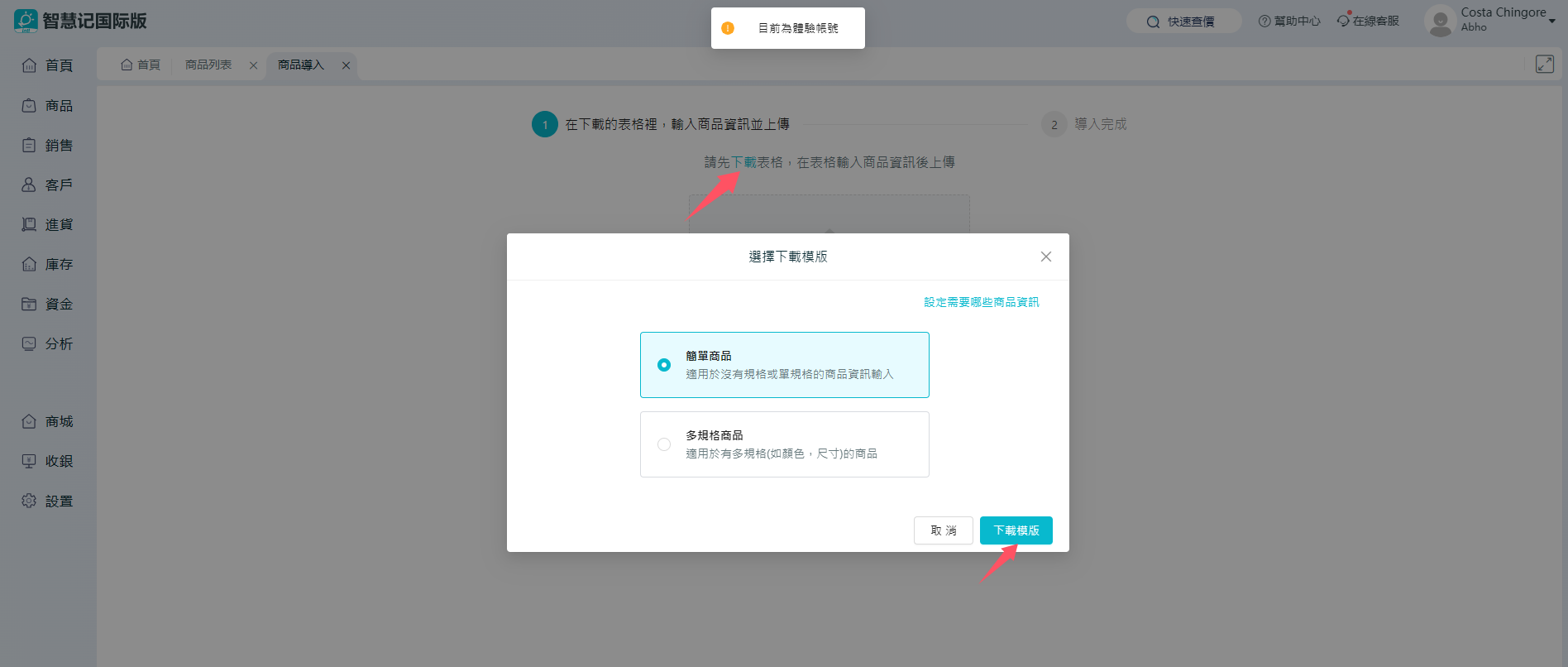Open the 設置 settings gear icon
The width and height of the screenshot is (1568, 667).
[29, 501]
